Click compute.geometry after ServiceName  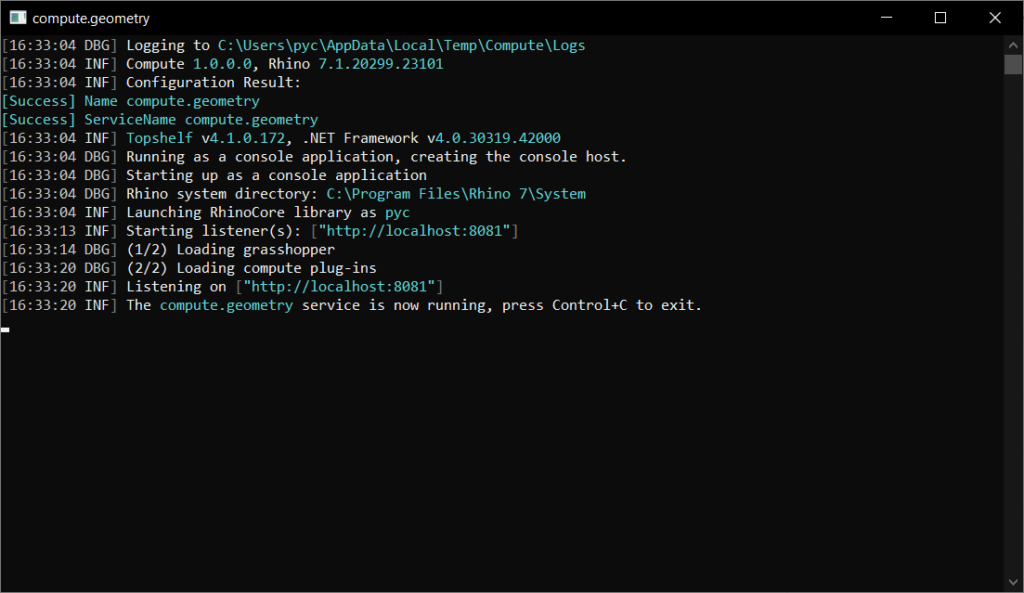tap(251, 120)
